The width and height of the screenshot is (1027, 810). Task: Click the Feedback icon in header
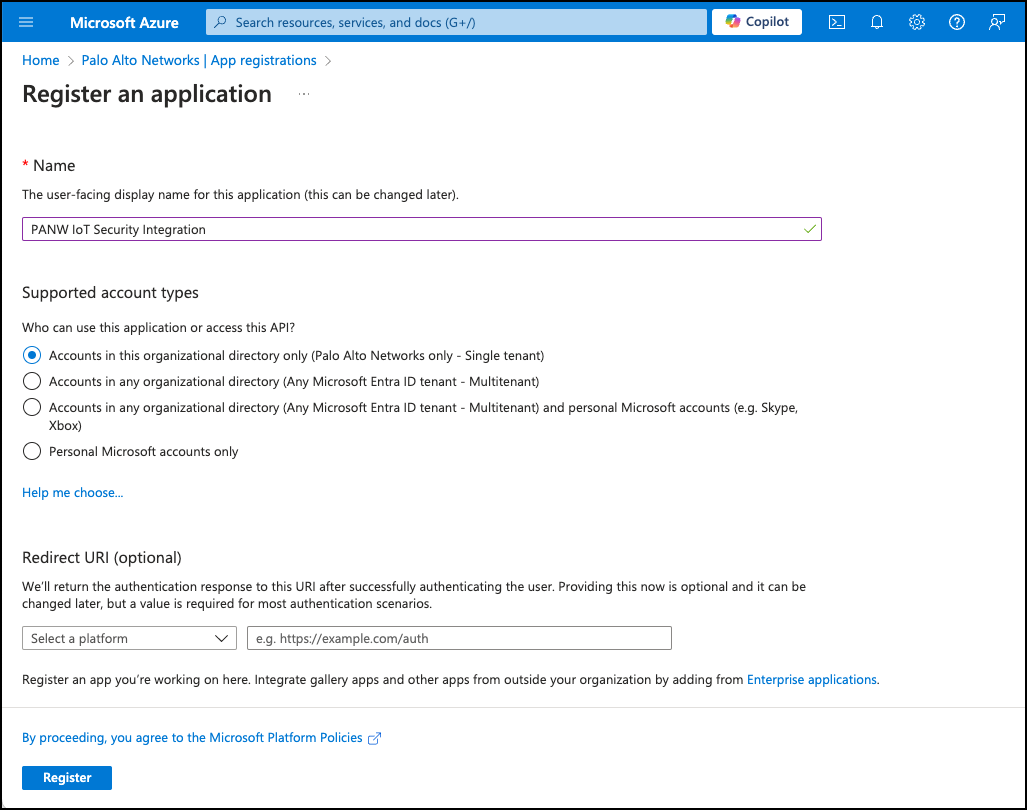(997, 22)
